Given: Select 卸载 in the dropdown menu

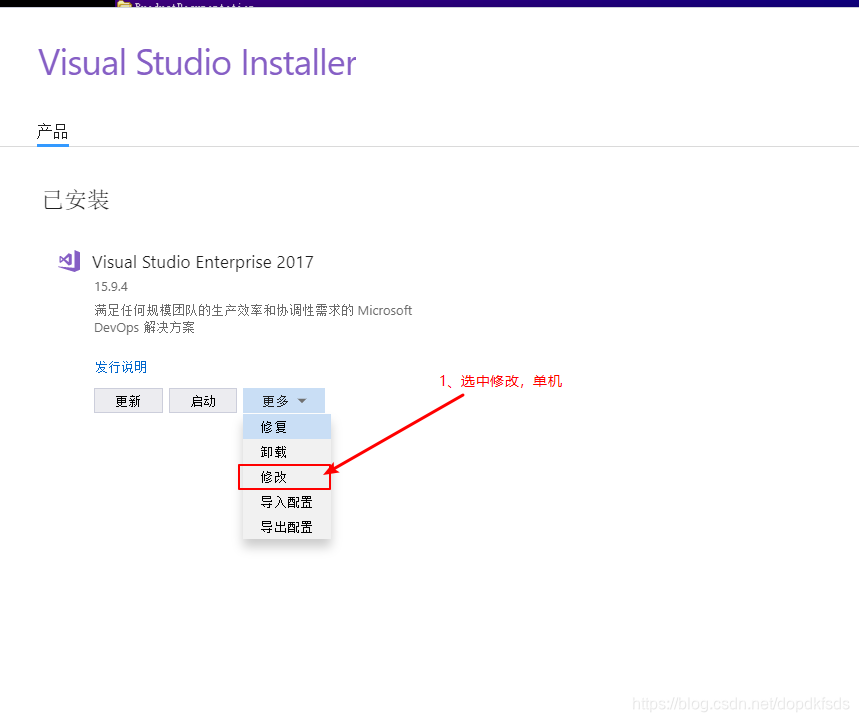Looking at the screenshot, I should tap(287, 452).
